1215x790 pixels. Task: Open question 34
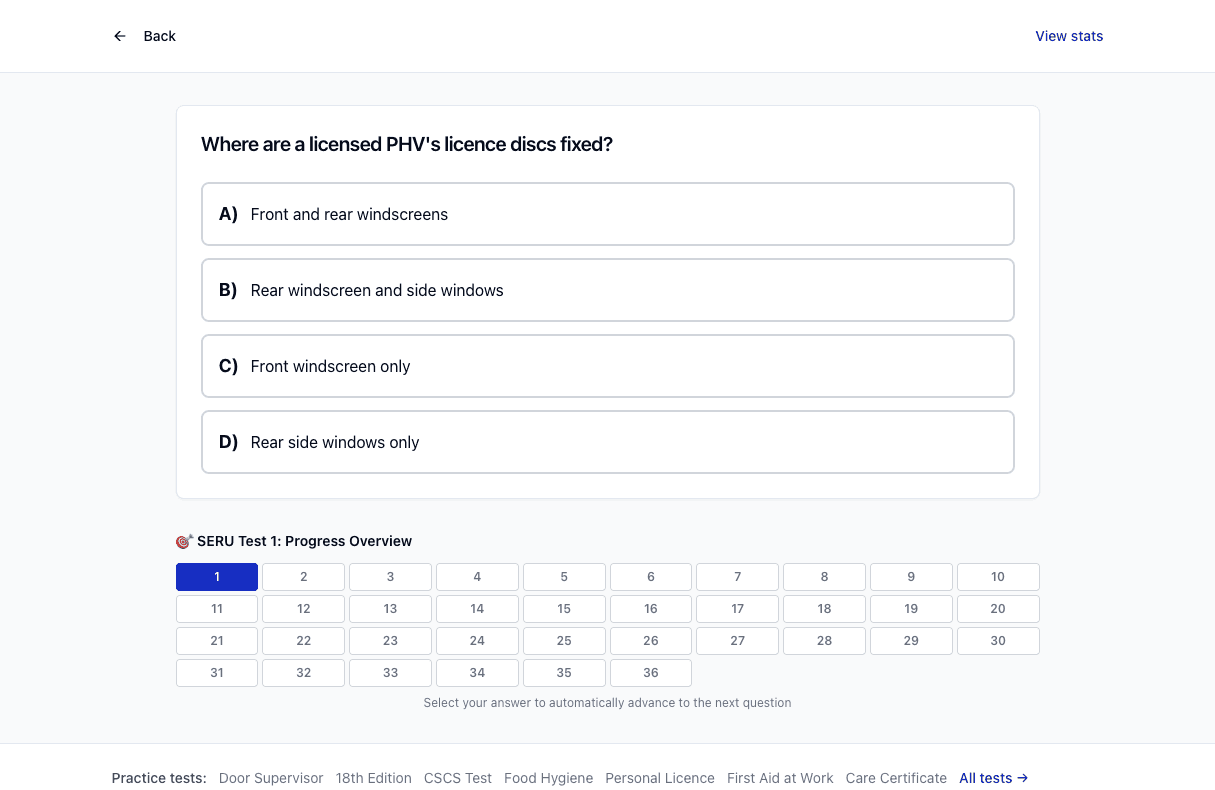pos(477,673)
